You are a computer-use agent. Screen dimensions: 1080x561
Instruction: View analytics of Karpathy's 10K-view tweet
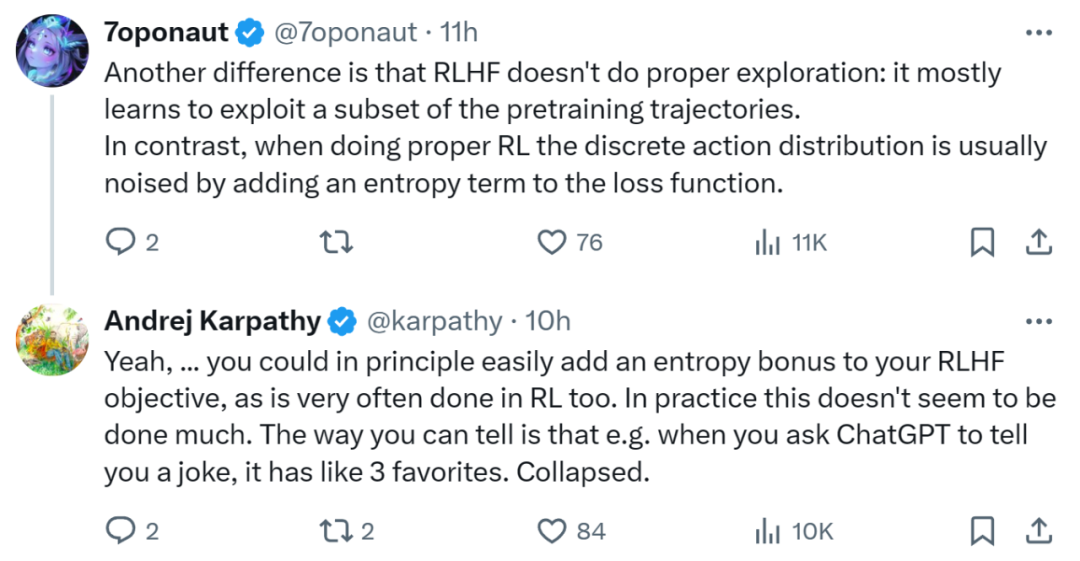(767, 531)
